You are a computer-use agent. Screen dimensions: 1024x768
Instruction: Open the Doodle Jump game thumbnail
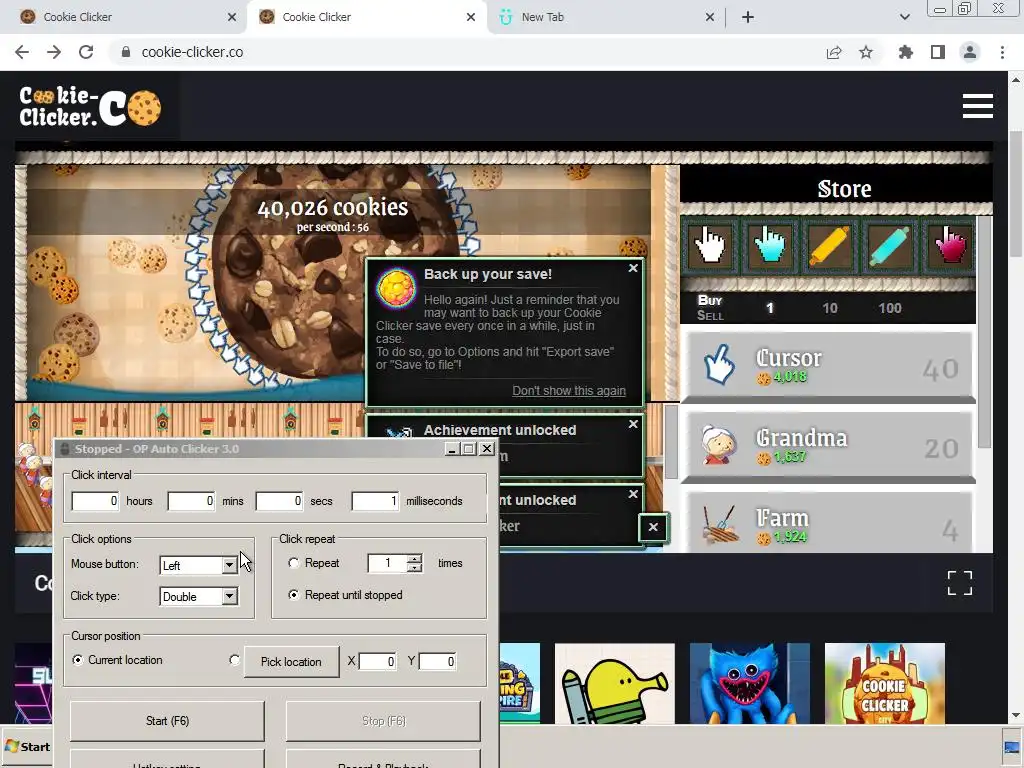[615, 683]
